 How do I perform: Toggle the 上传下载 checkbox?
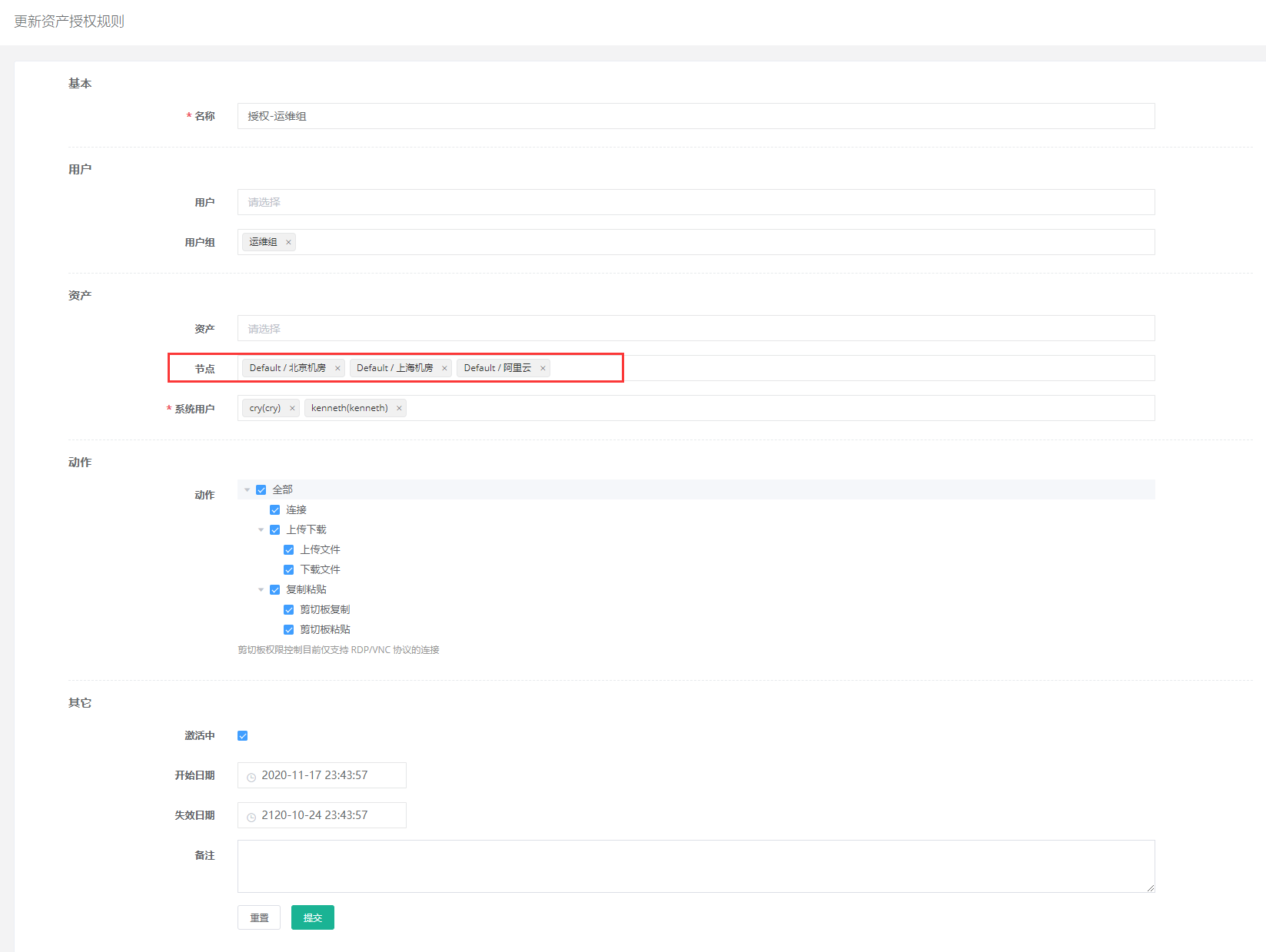275,529
